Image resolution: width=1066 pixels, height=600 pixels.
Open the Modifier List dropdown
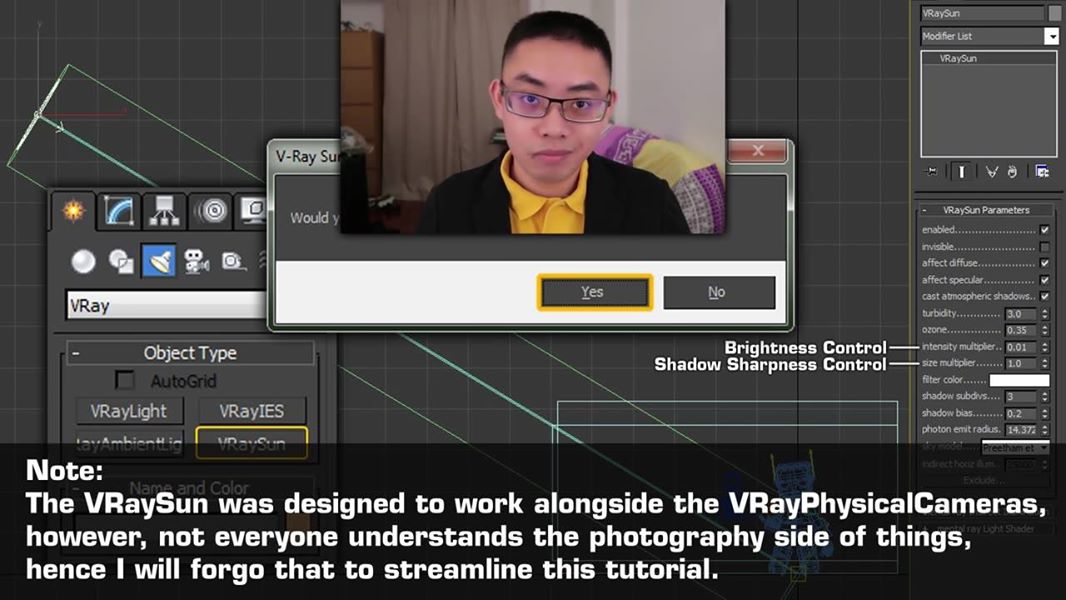tap(989, 36)
